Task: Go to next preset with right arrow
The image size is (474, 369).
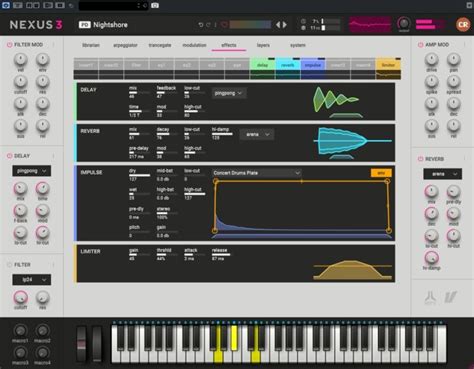Action: tap(285, 25)
